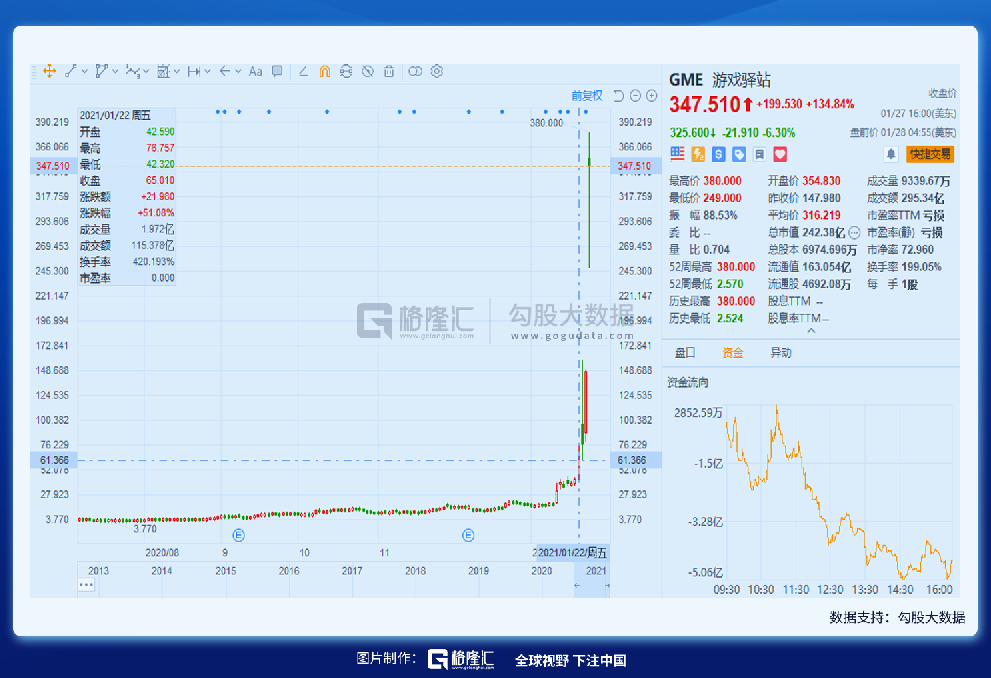
Task: Select the trend line drawing tool
Action: pyautogui.click(x=71, y=71)
